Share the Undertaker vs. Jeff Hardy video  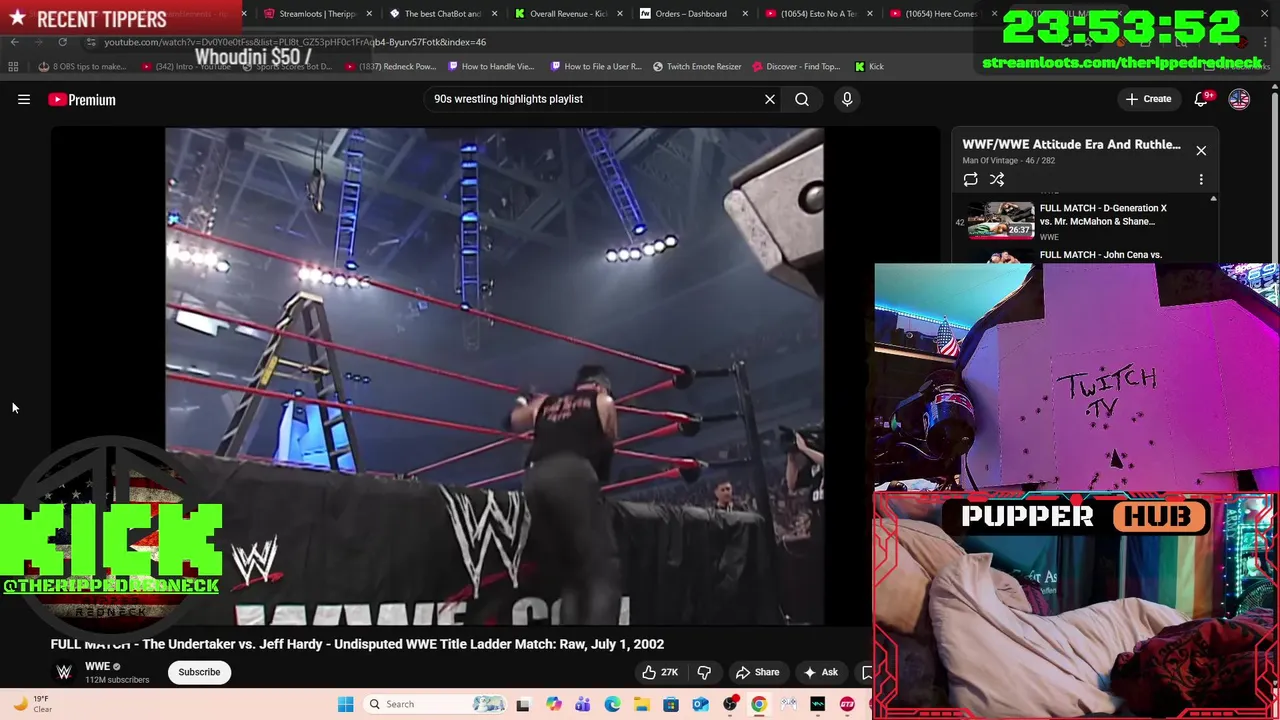[x=757, y=672]
